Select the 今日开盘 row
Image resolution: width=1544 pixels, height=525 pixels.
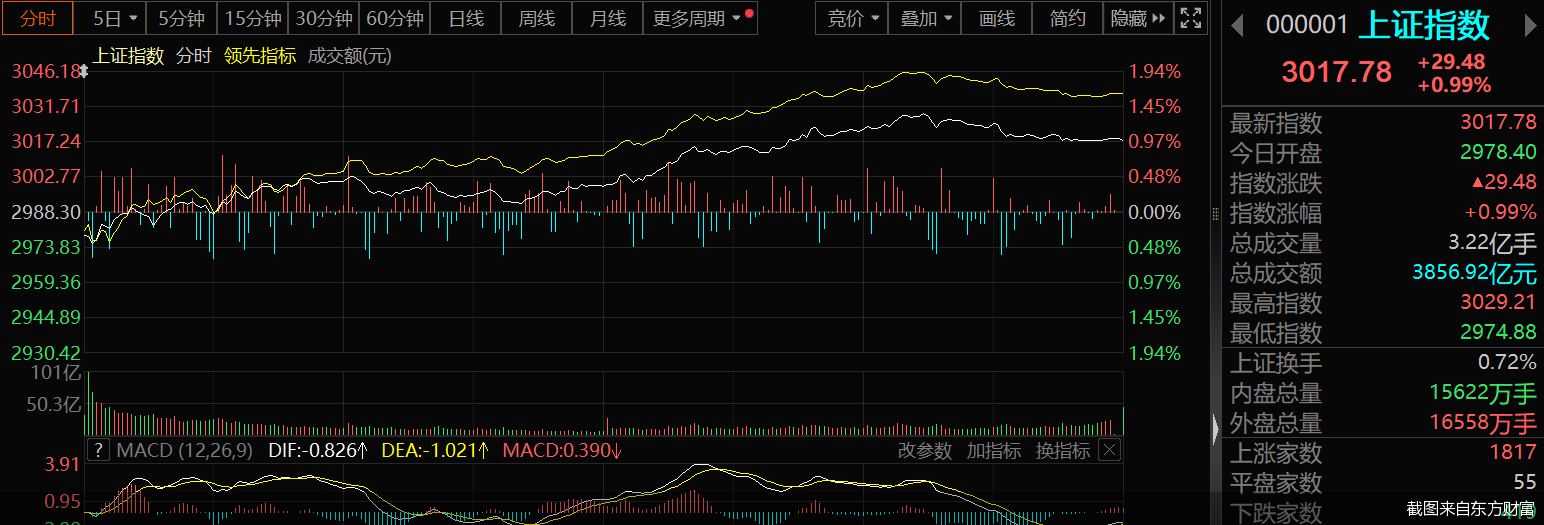point(1383,153)
